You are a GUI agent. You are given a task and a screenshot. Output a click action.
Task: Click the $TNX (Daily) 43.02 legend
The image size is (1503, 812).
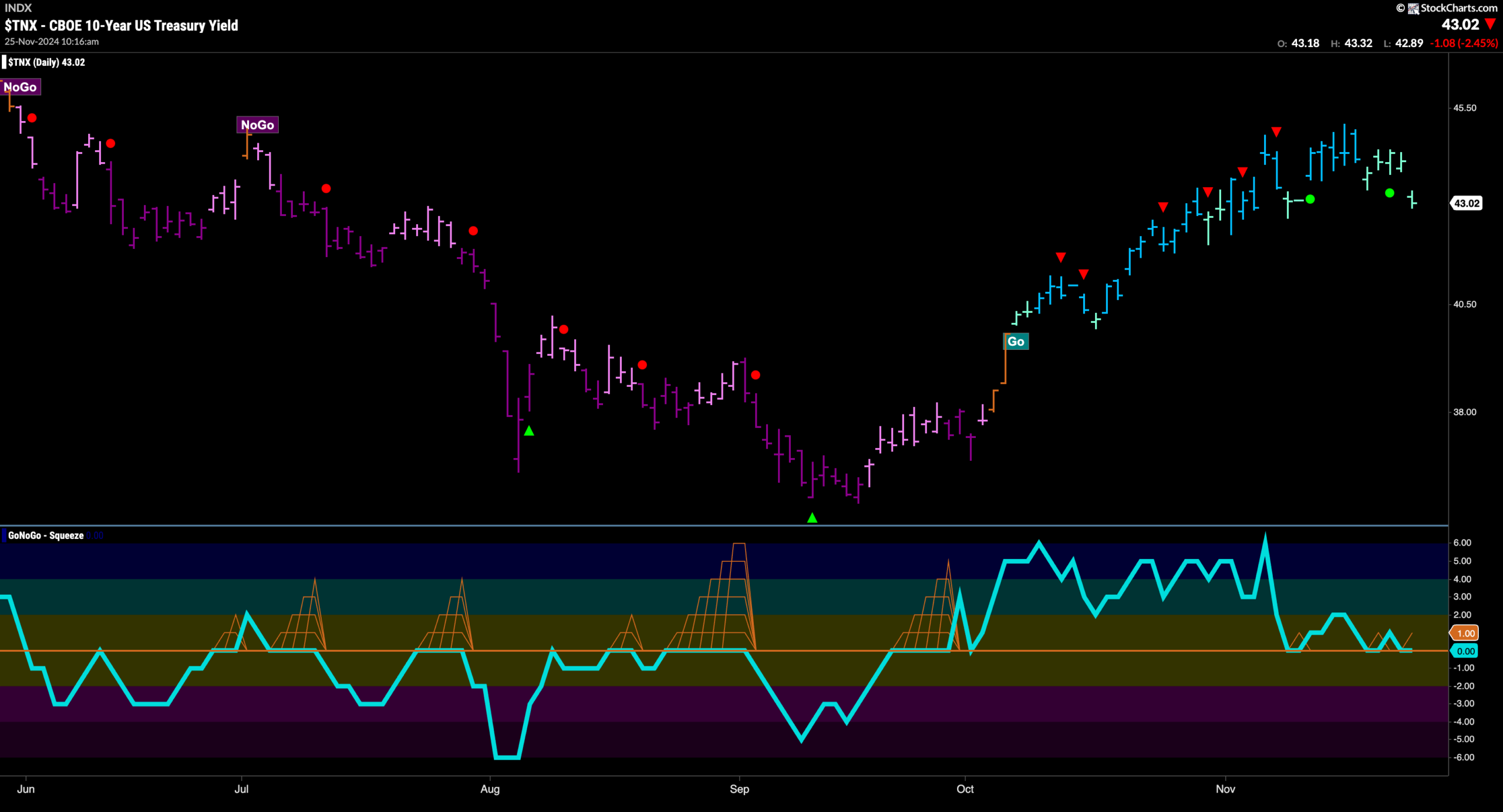46,62
